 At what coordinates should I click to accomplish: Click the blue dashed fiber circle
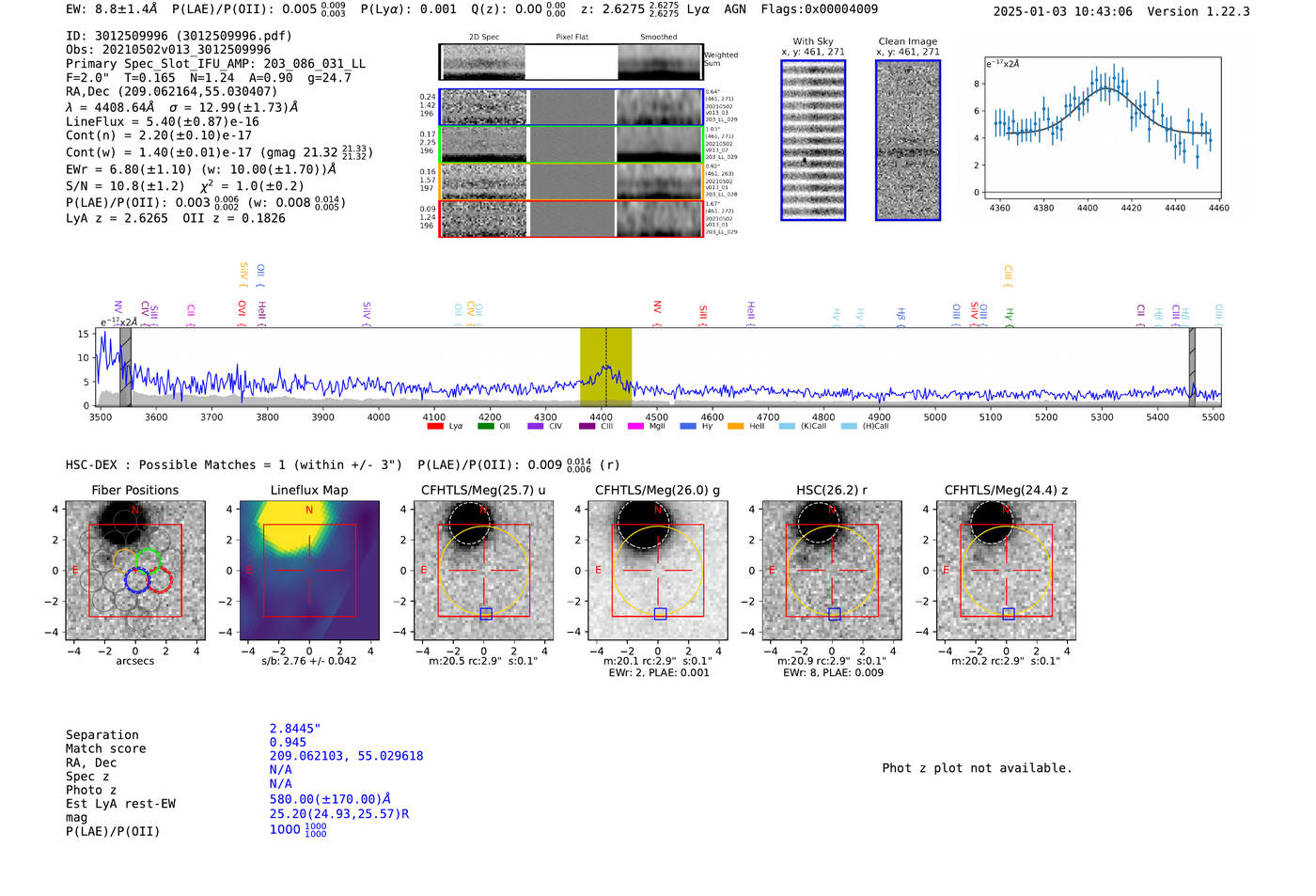tap(137, 579)
